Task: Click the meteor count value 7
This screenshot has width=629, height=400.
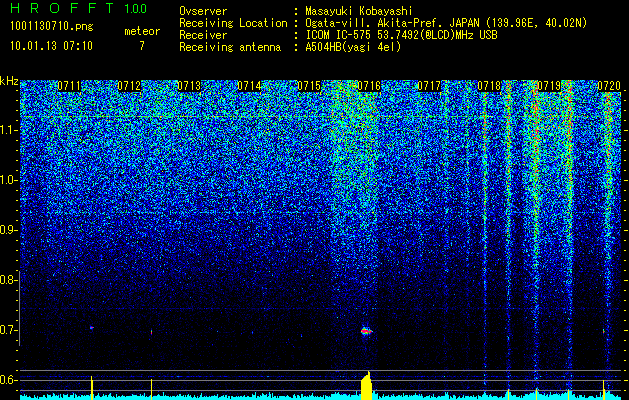Action: point(142,46)
